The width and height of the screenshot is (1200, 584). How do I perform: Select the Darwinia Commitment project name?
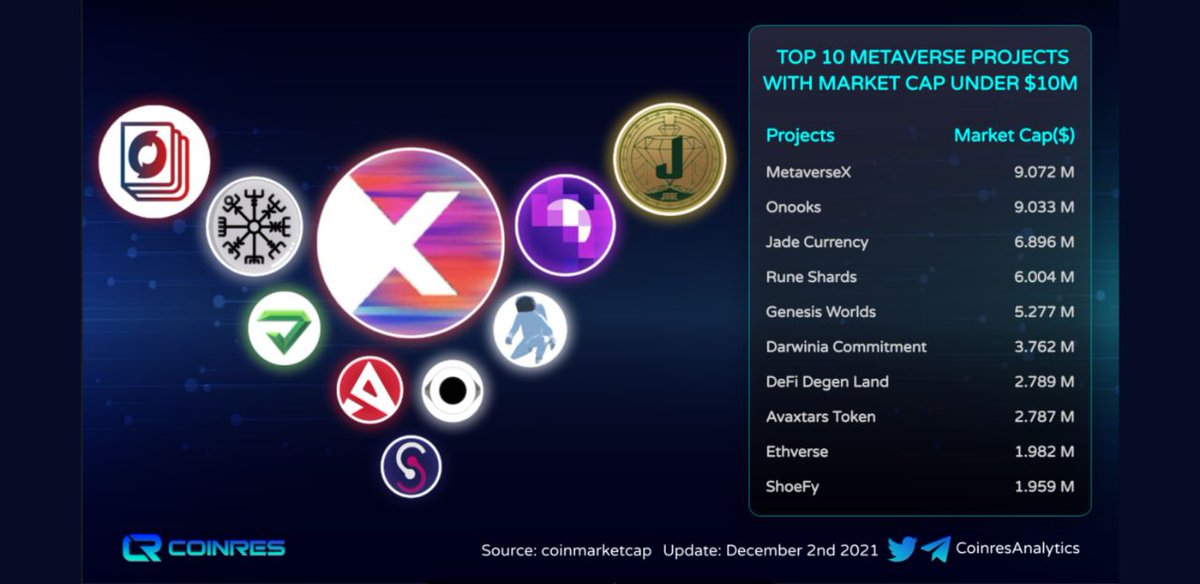[x=846, y=347]
